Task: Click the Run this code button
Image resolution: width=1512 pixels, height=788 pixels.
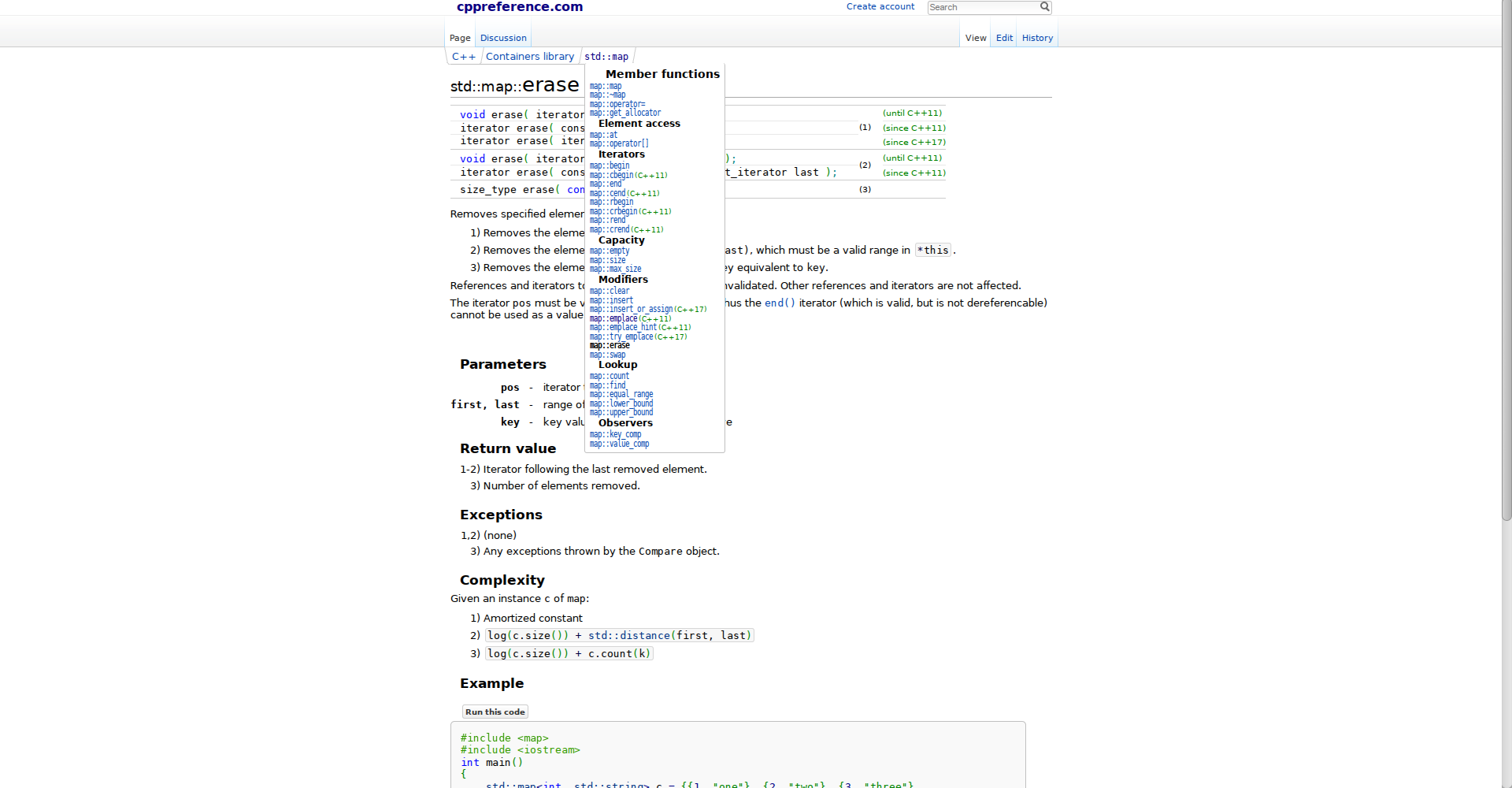Action: point(495,712)
